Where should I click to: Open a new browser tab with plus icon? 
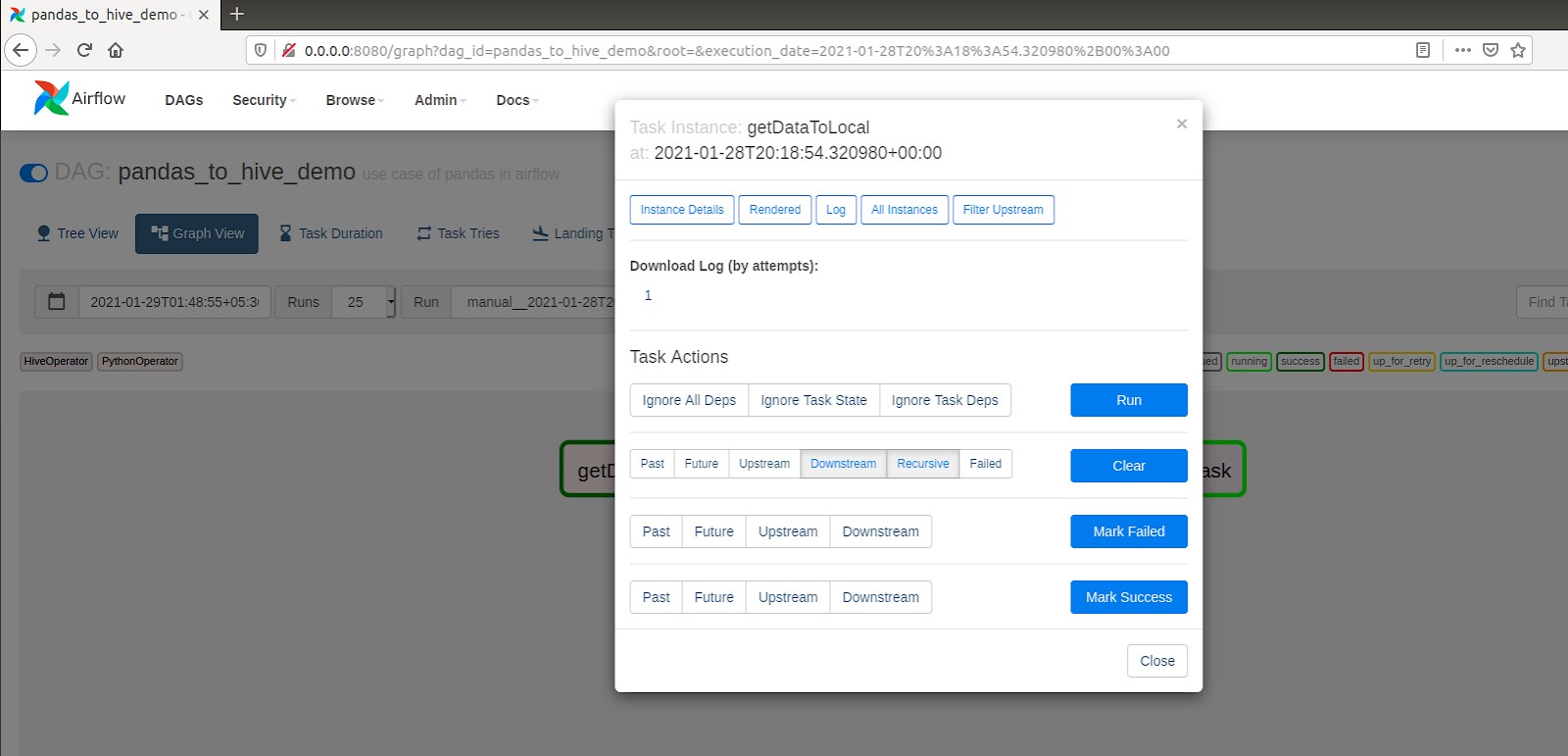236,14
